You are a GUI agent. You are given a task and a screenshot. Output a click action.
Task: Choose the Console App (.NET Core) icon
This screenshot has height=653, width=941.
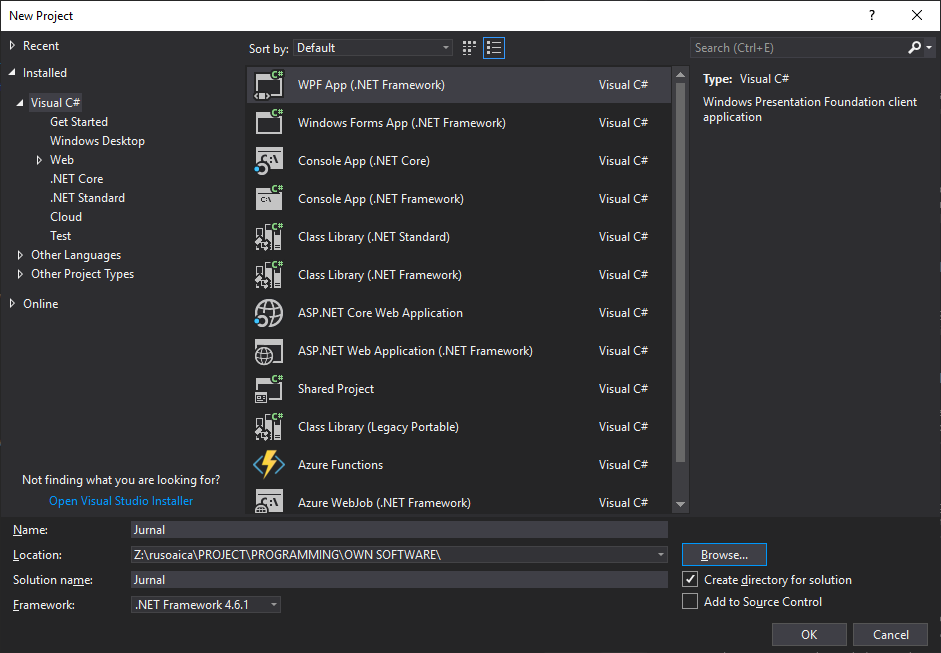coord(269,161)
